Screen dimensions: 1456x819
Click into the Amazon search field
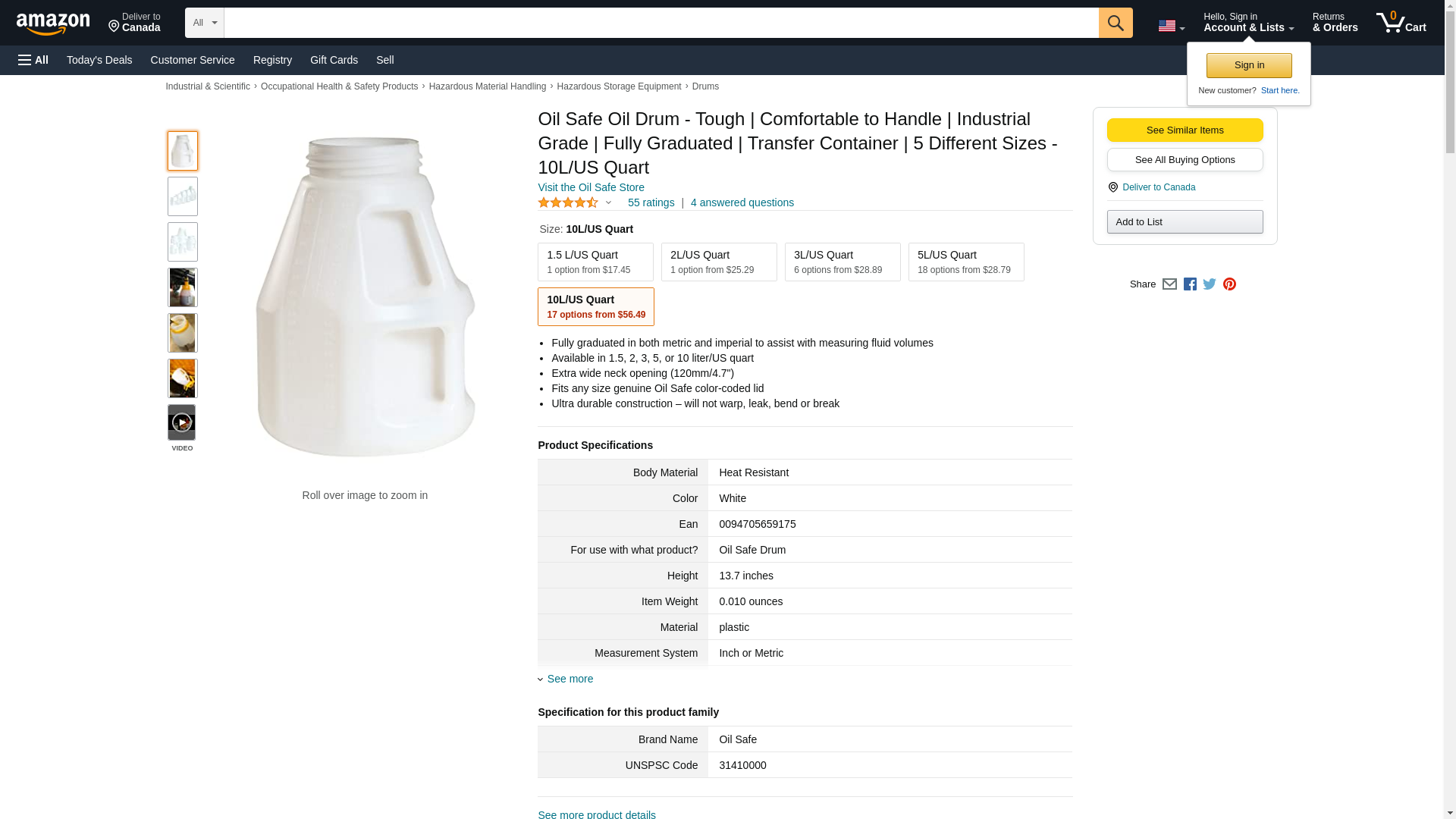[661, 23]
